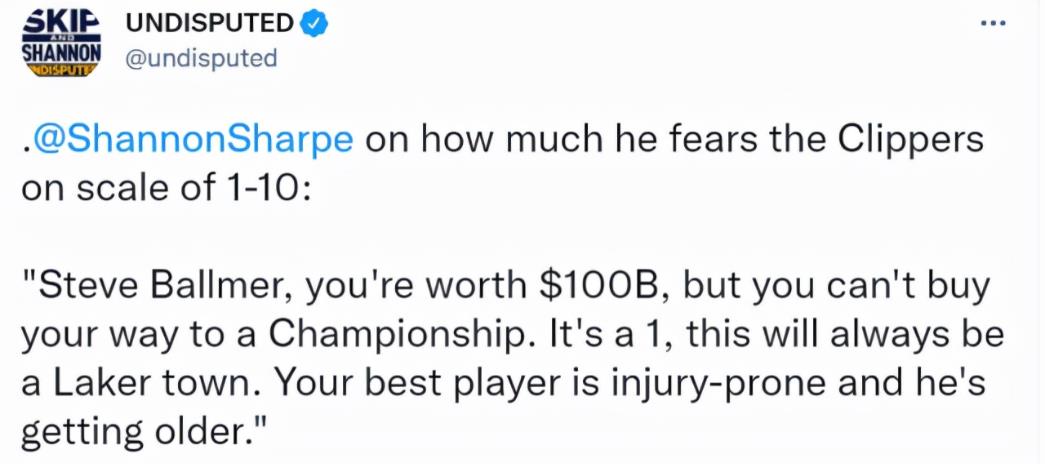Open the @undisputed handle link
This screenshot has height=464, width=1045.
tap(200, 59)
